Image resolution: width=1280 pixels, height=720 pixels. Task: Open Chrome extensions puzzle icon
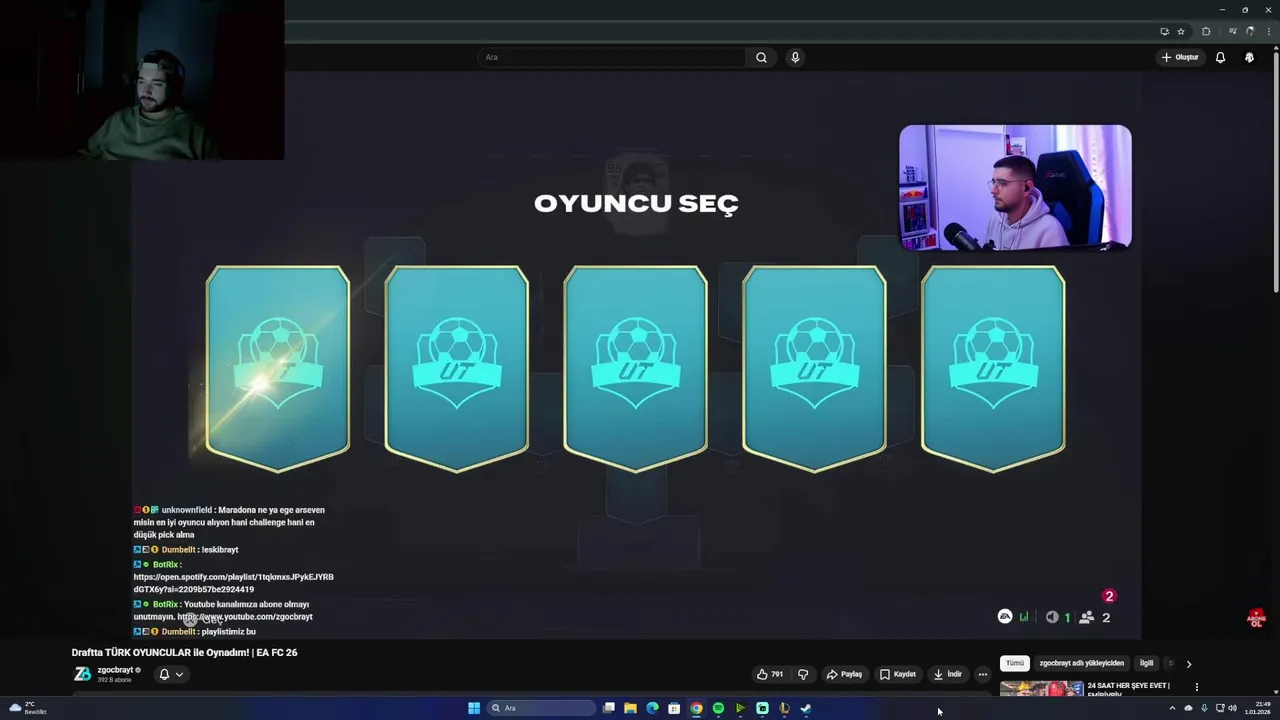coord(1206,31)
